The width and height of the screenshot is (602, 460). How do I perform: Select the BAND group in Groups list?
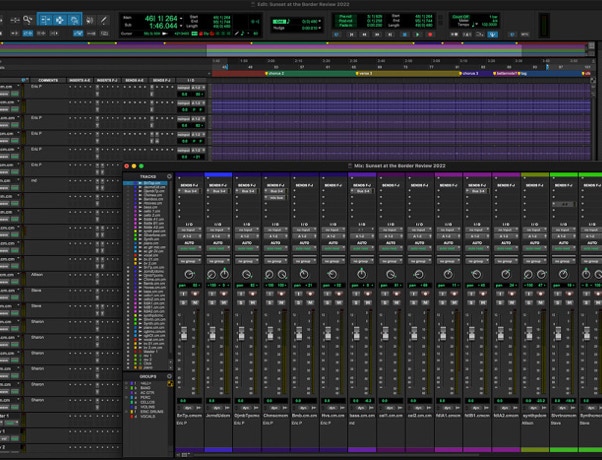[x=146, y=388]
